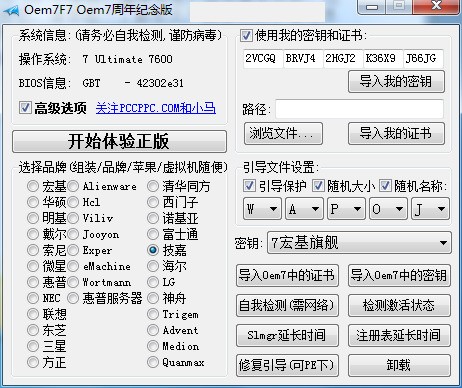The width and height of the screenshot is (462, 388).
Task: Open the P letter dropdown
Action: (346, 209)
